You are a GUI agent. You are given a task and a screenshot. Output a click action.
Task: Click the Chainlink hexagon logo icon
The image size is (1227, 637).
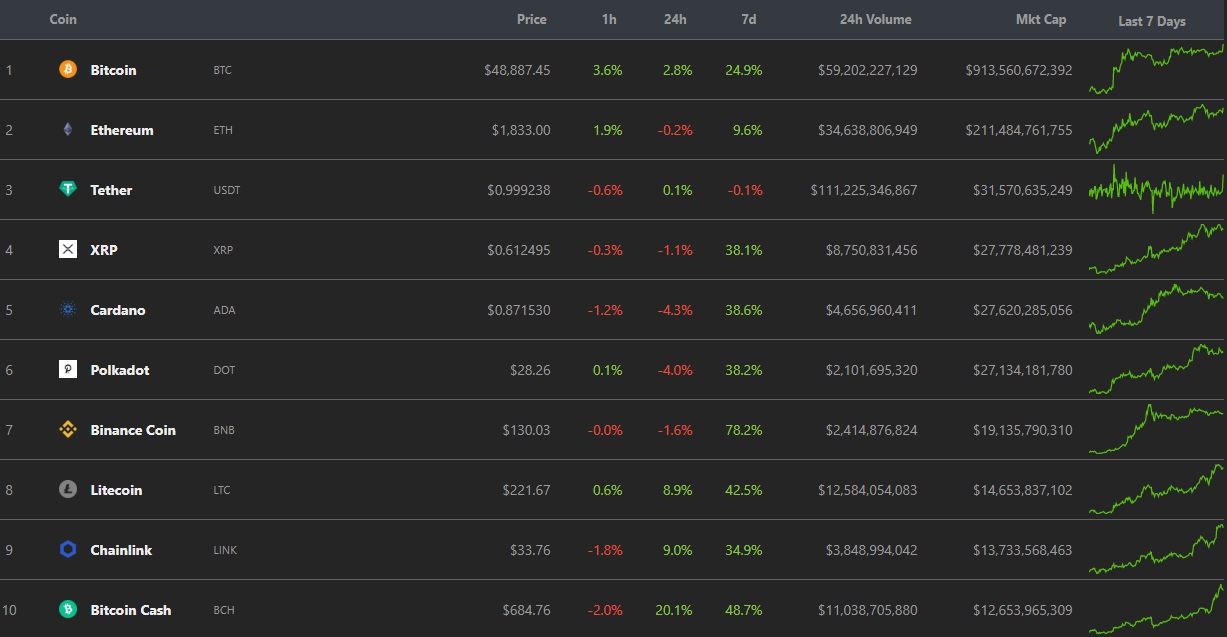(x=68, y=550)
